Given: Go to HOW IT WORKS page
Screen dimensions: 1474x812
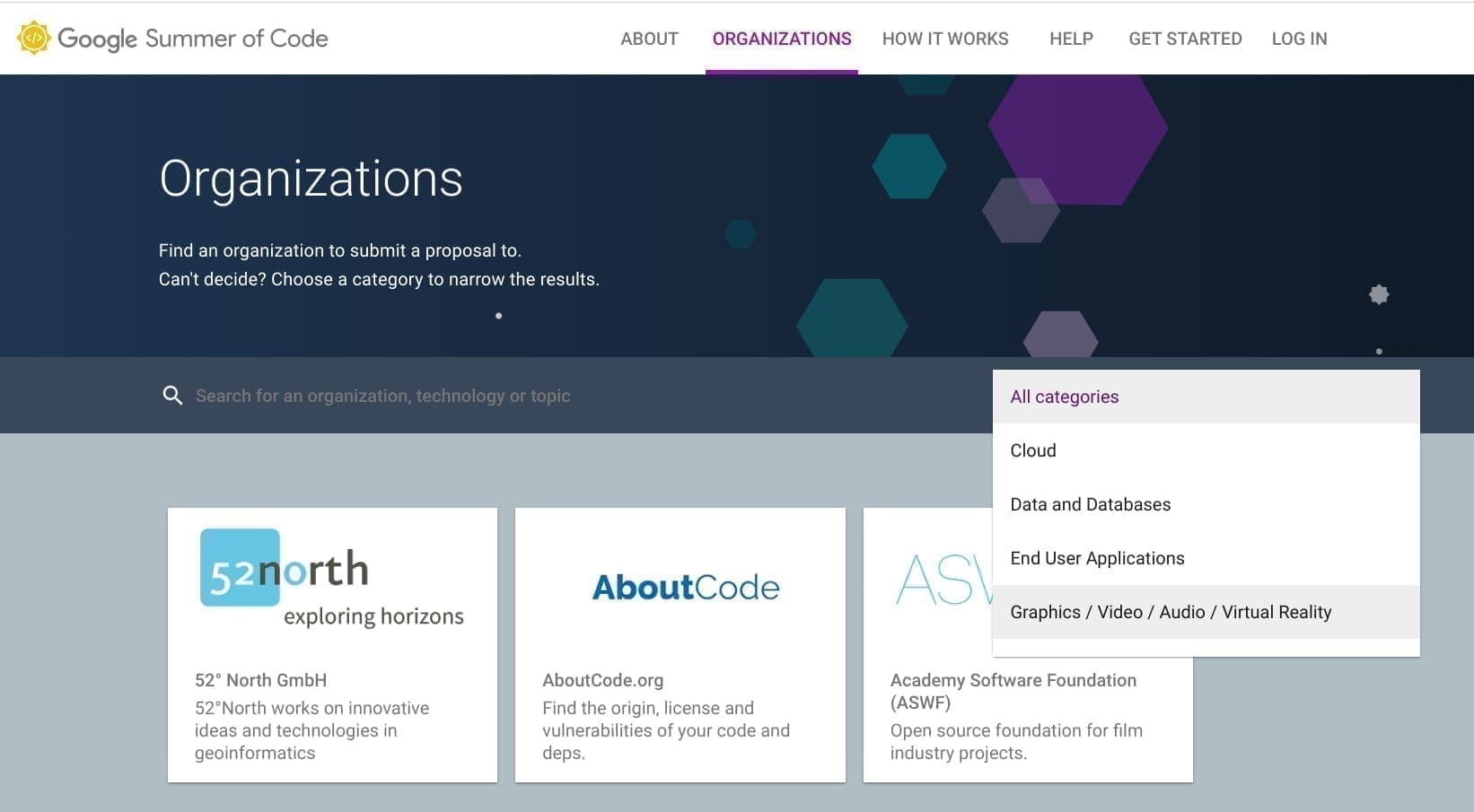Looking at the screenshot, I should click(x=945, y=39).
